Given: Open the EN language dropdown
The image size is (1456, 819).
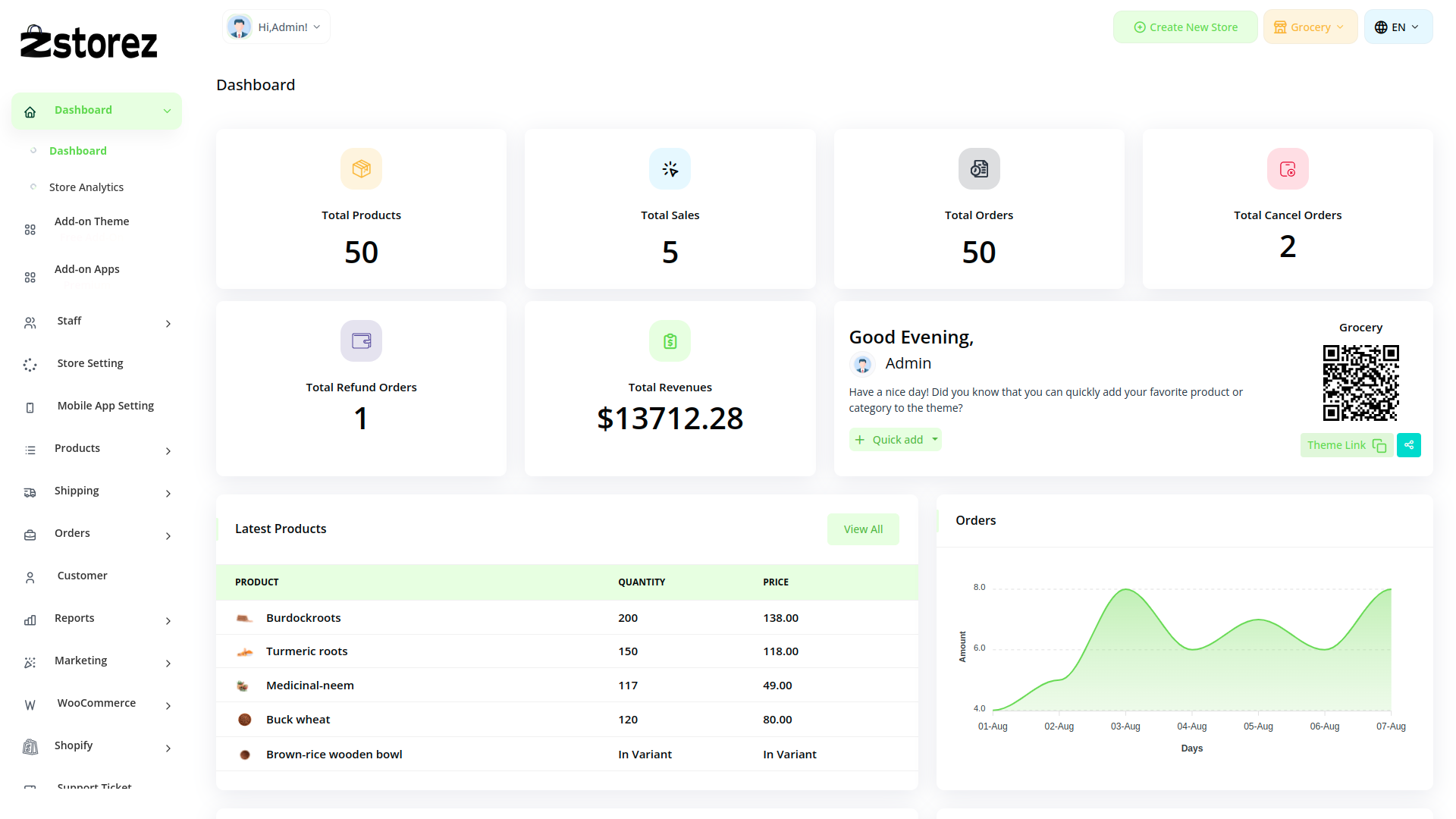Looking at the screenshot, I should pyautogui.click(x=1398, y=27).
